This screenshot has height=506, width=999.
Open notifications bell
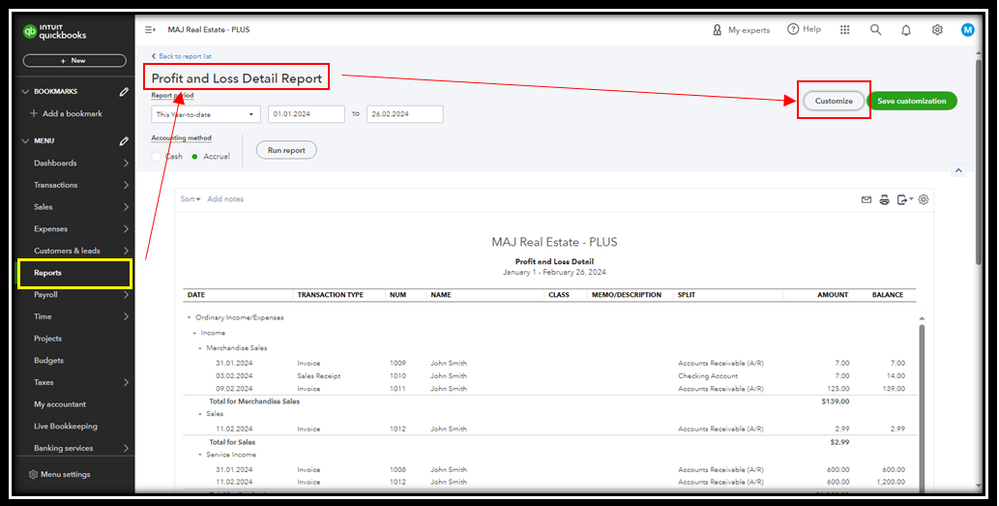[x=906, y=30]
